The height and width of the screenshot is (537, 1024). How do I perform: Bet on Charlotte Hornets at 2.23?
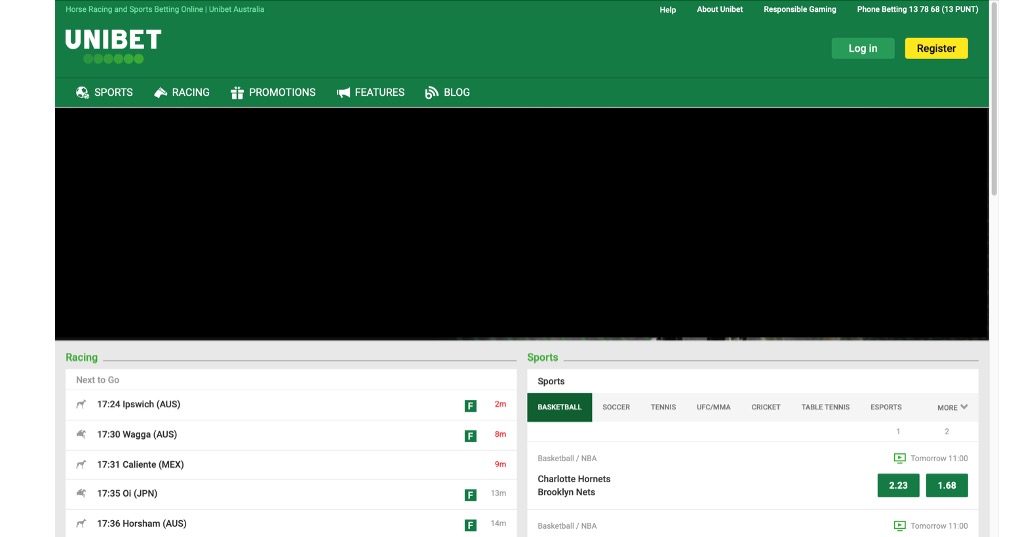[898, 485]
